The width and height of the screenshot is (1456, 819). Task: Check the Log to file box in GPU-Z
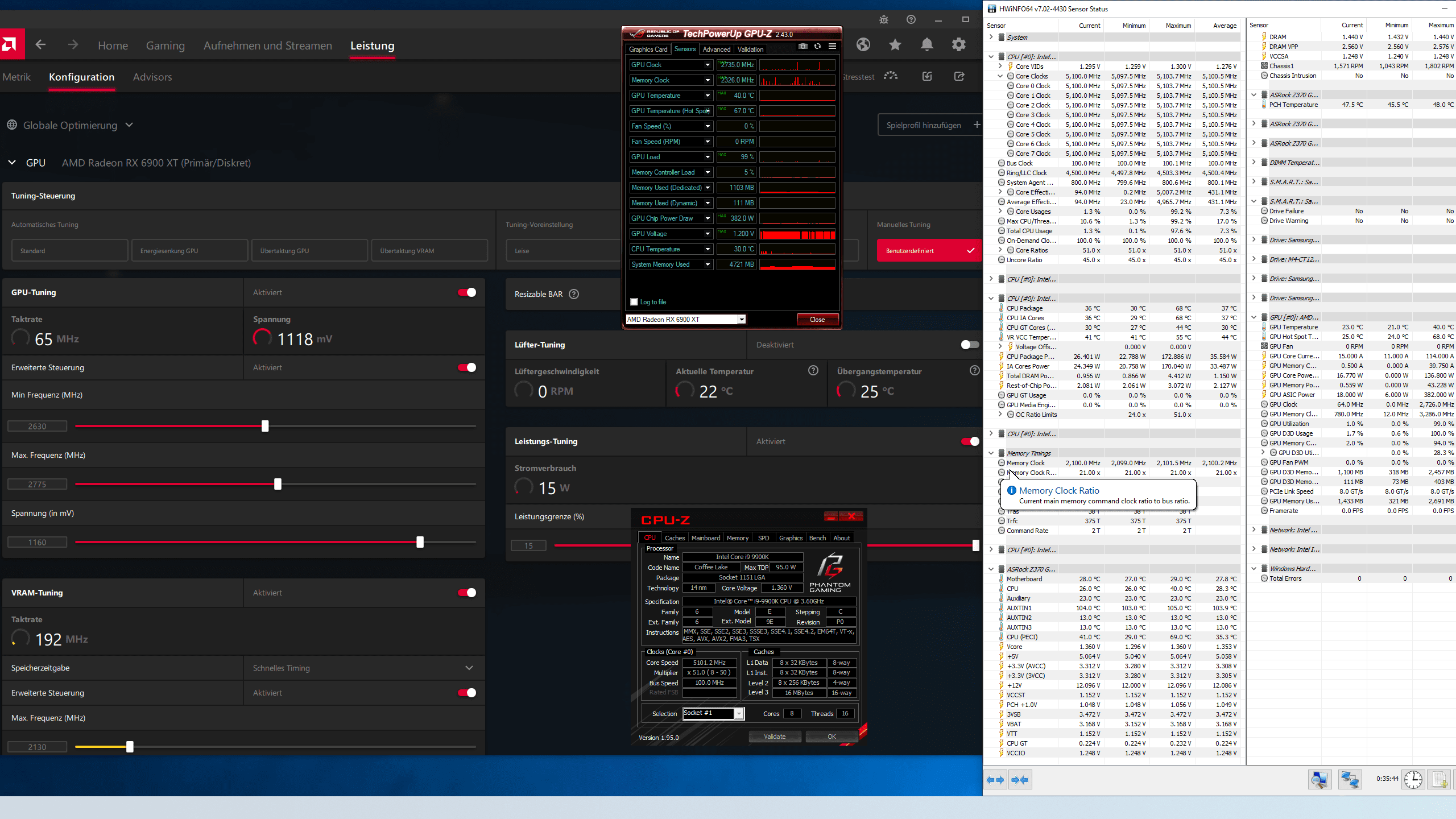(x=634, y=302)
